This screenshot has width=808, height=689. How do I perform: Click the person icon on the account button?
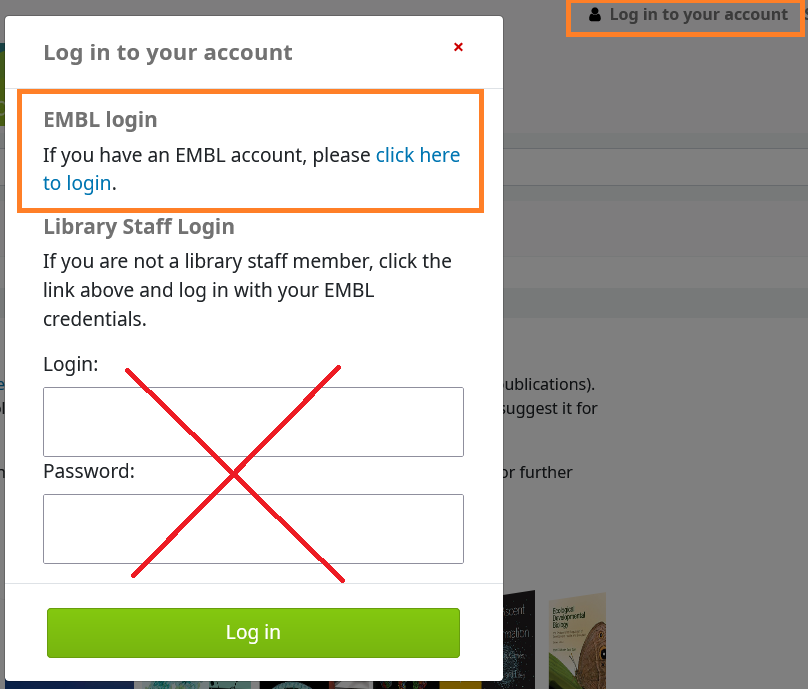click(x=595, y=14)
